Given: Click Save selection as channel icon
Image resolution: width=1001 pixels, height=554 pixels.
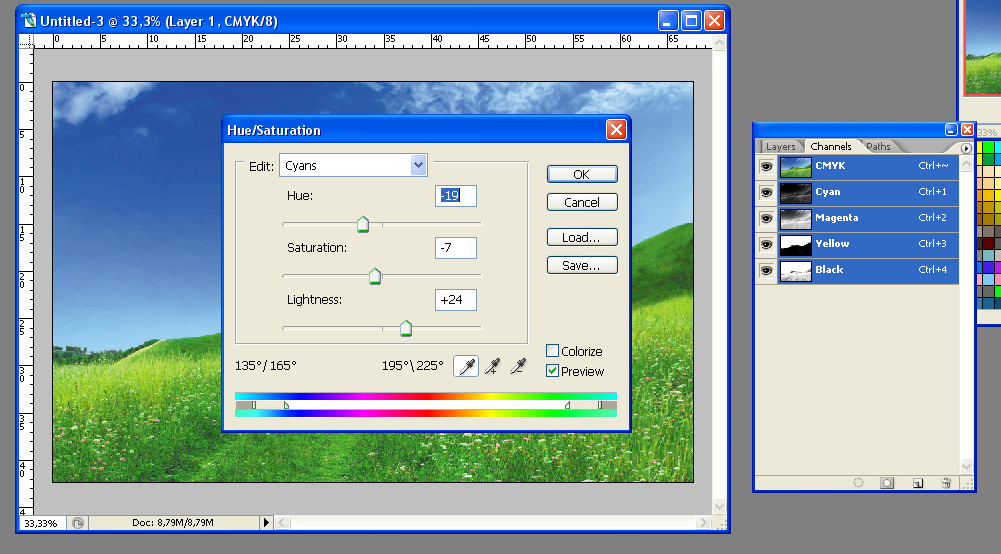Looking at the screenshot, I should 887,483.
